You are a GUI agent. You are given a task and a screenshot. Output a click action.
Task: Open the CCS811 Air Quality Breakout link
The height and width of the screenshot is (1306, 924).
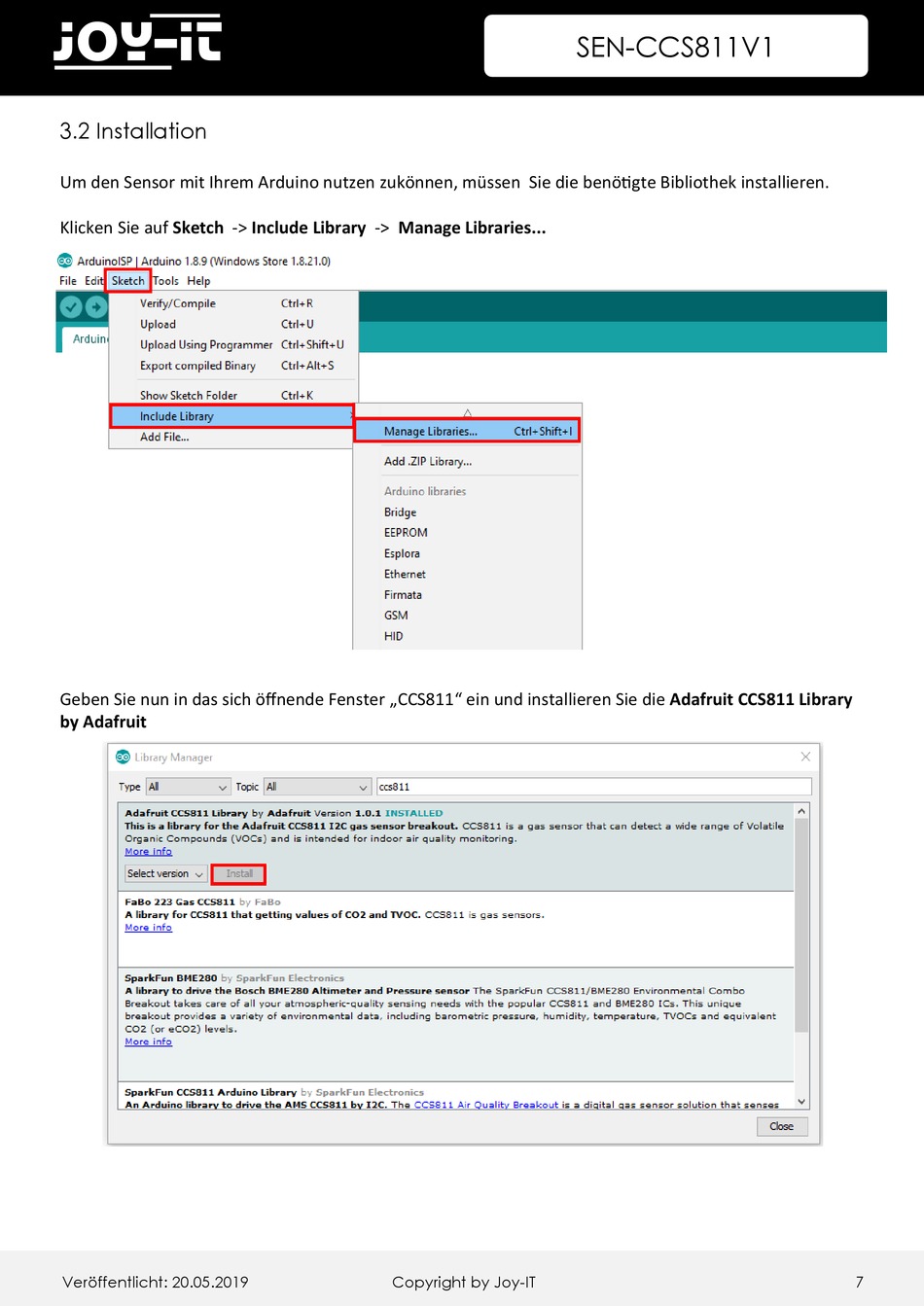click(x=486, y=1105)
